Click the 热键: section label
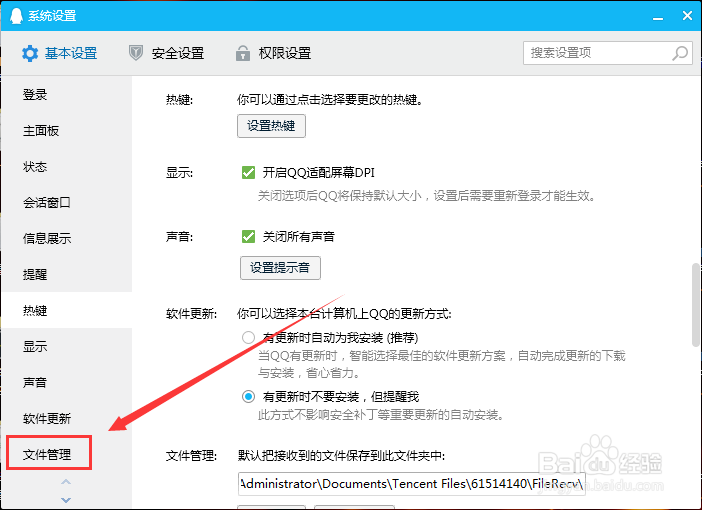Image resolution: width=702 pixels, height=510 pixels. 179,99
